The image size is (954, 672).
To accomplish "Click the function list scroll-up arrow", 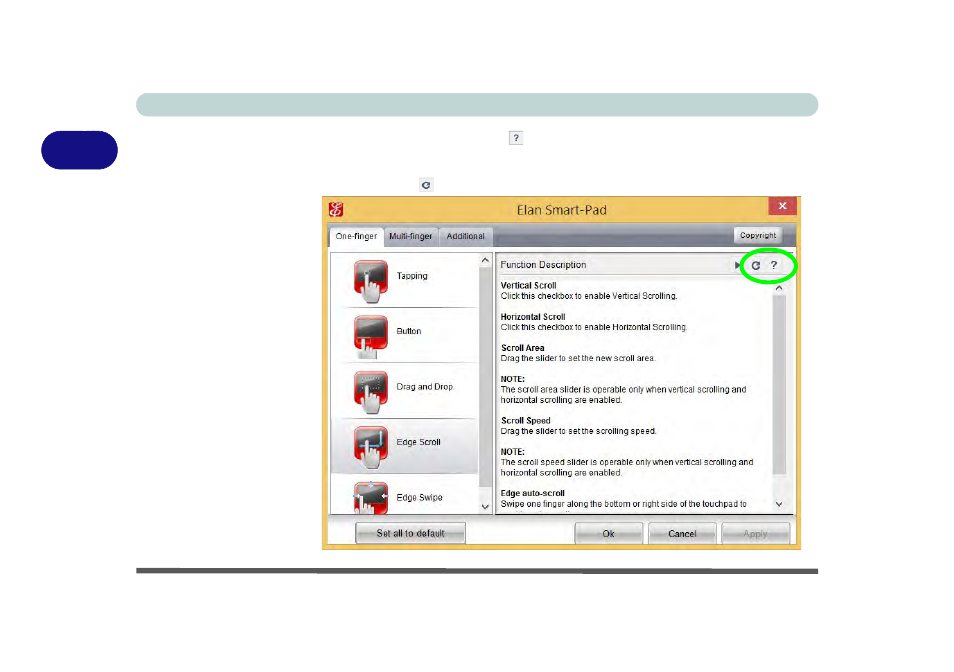I will tap(485, 260).
